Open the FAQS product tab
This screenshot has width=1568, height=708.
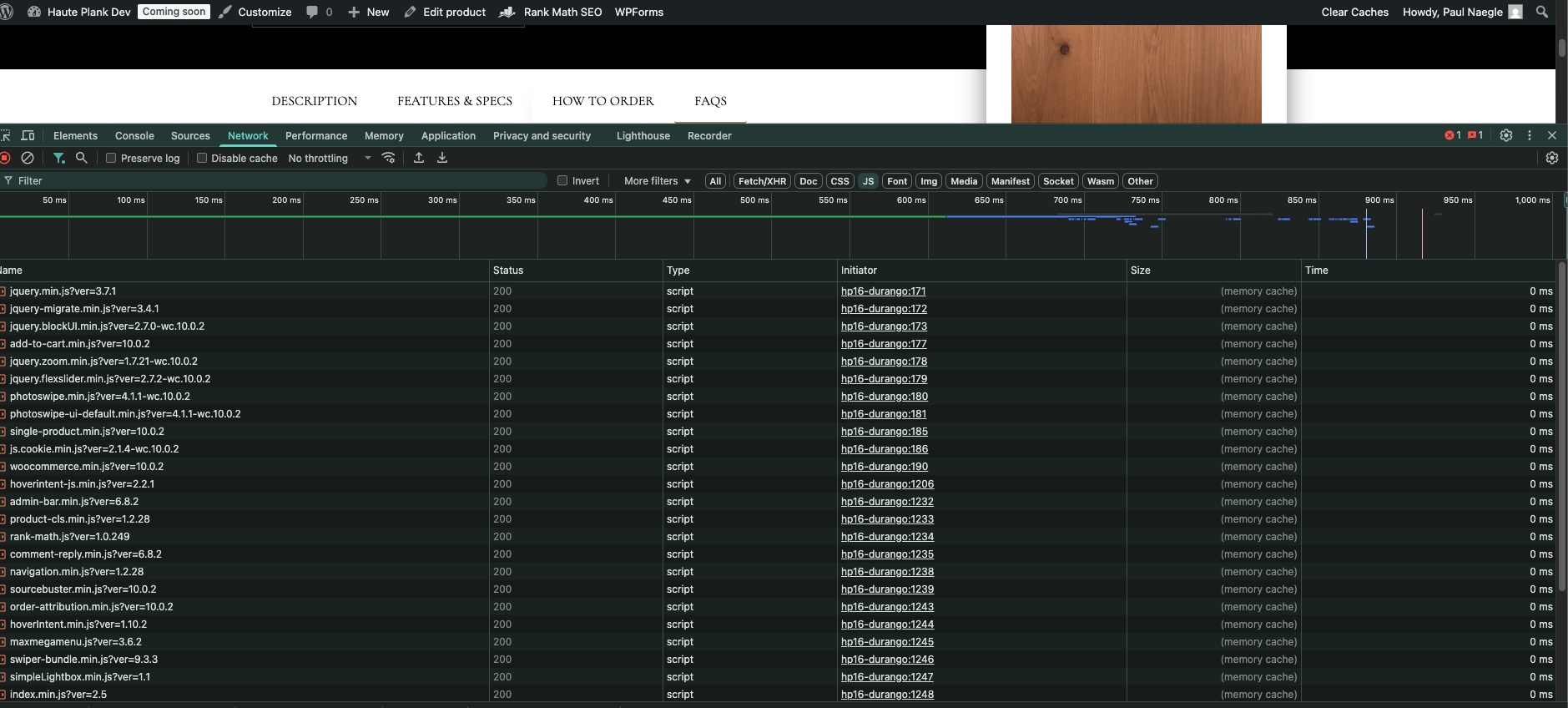coord(710,101)
